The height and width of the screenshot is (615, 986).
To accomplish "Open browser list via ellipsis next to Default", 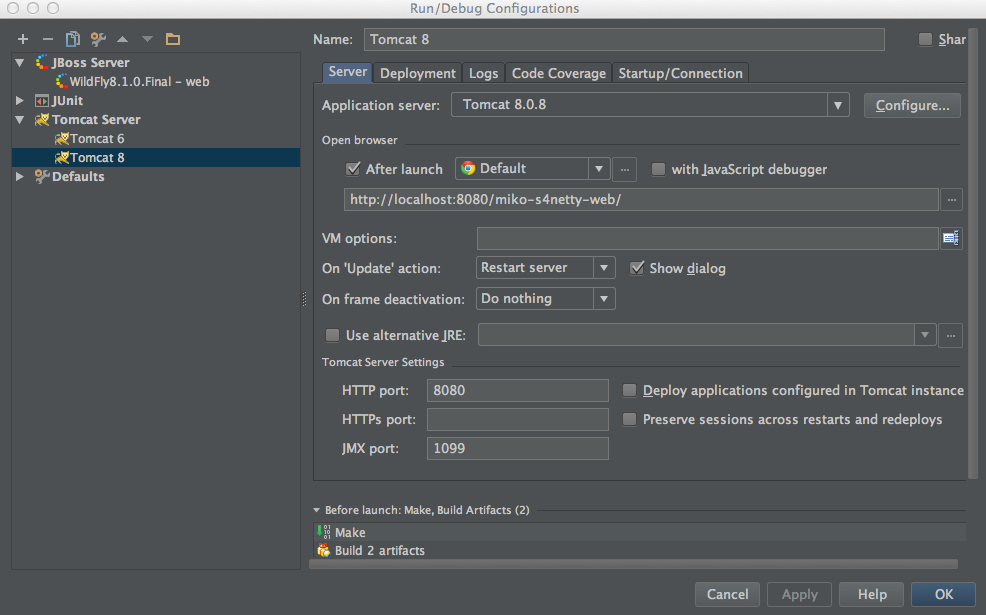I will [x=624, y=169].
